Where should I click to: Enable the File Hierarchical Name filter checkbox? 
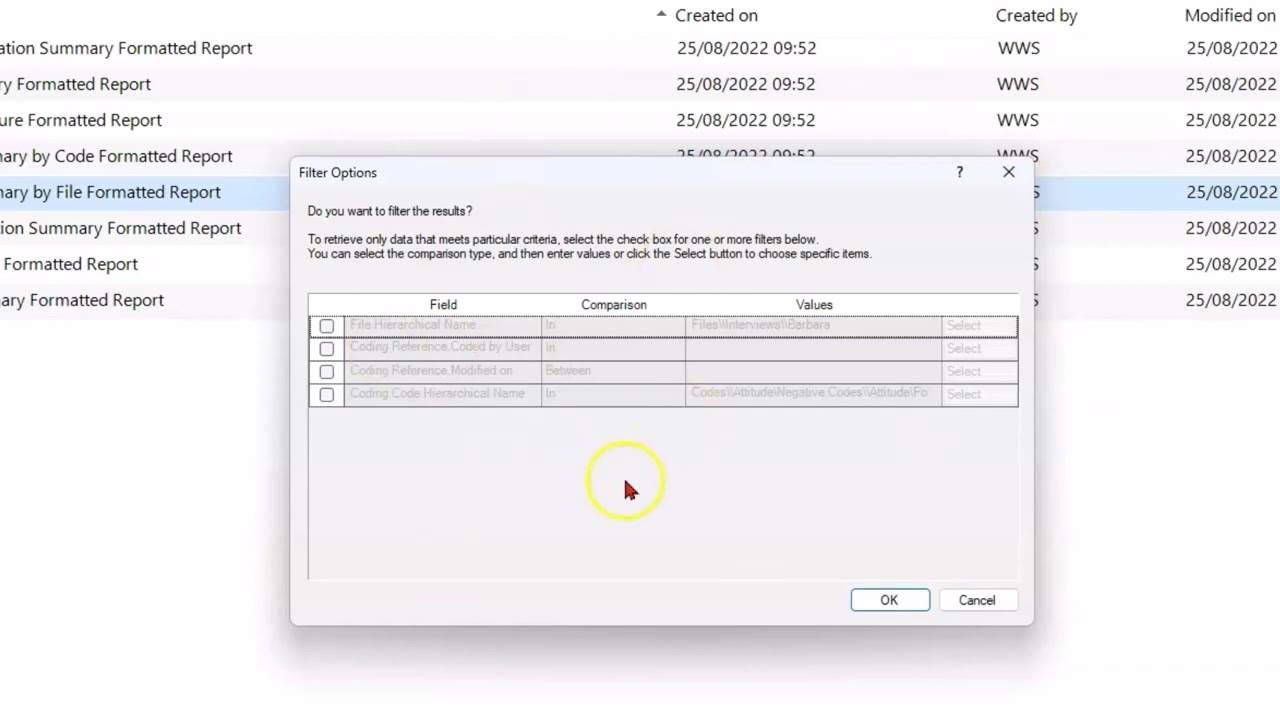(326, 326)
